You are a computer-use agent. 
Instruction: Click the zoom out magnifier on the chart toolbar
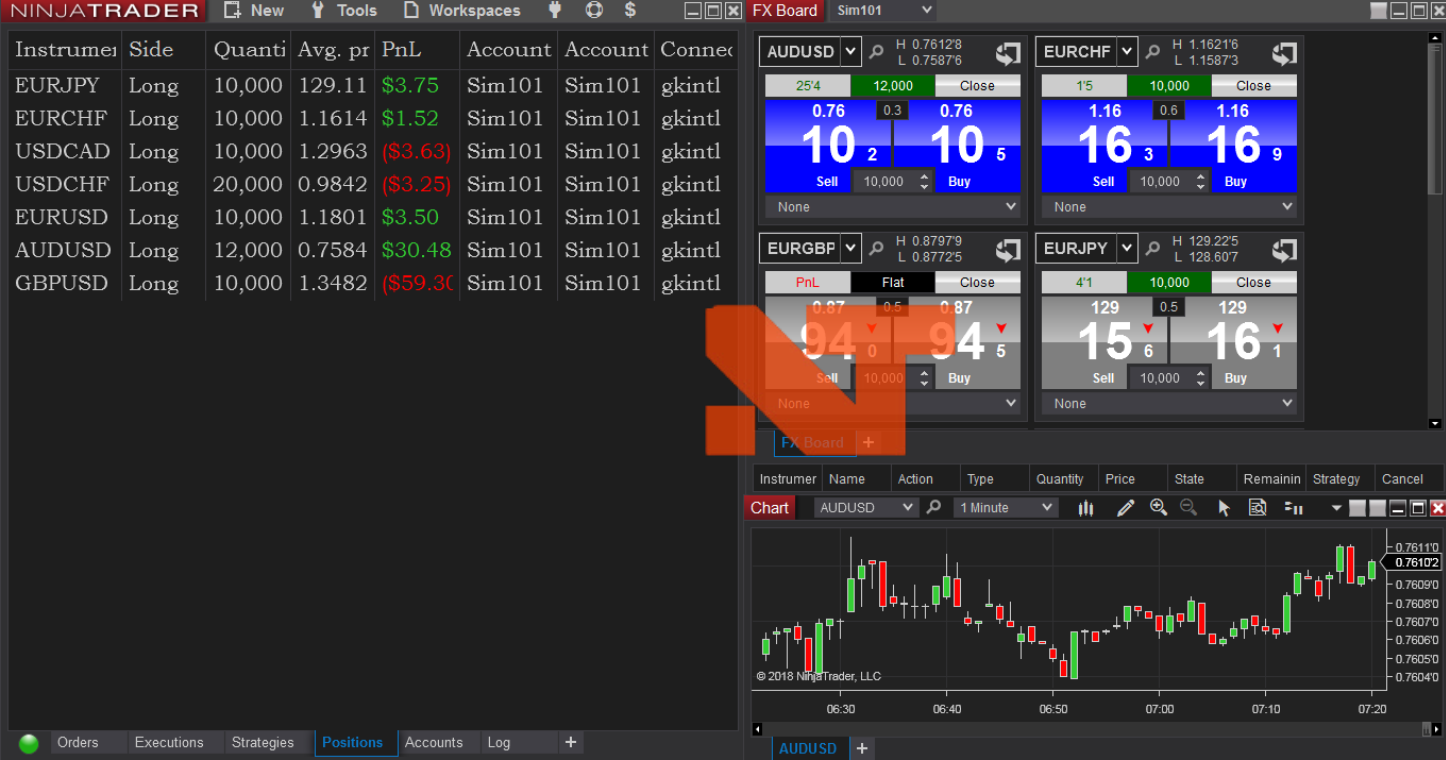point(1189,507)
